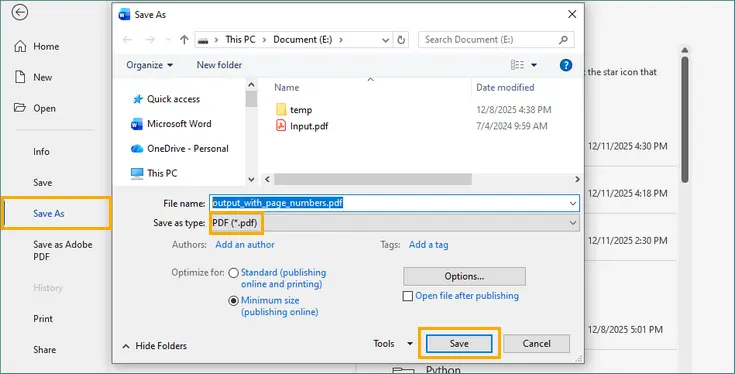
Task: Click the Quick access star icon
Action: click(x=137, y=99)
